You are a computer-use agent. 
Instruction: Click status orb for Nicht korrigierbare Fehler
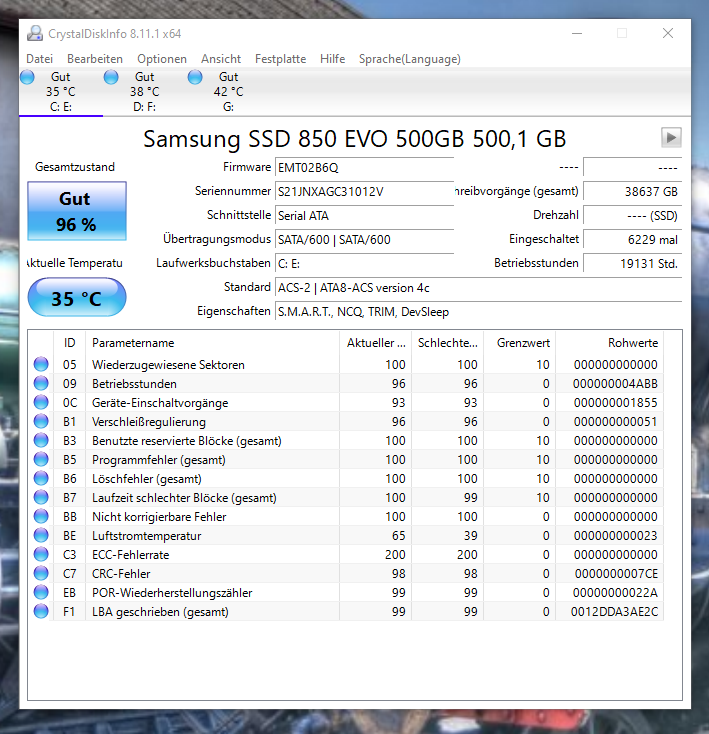click(x=41, y=516)
